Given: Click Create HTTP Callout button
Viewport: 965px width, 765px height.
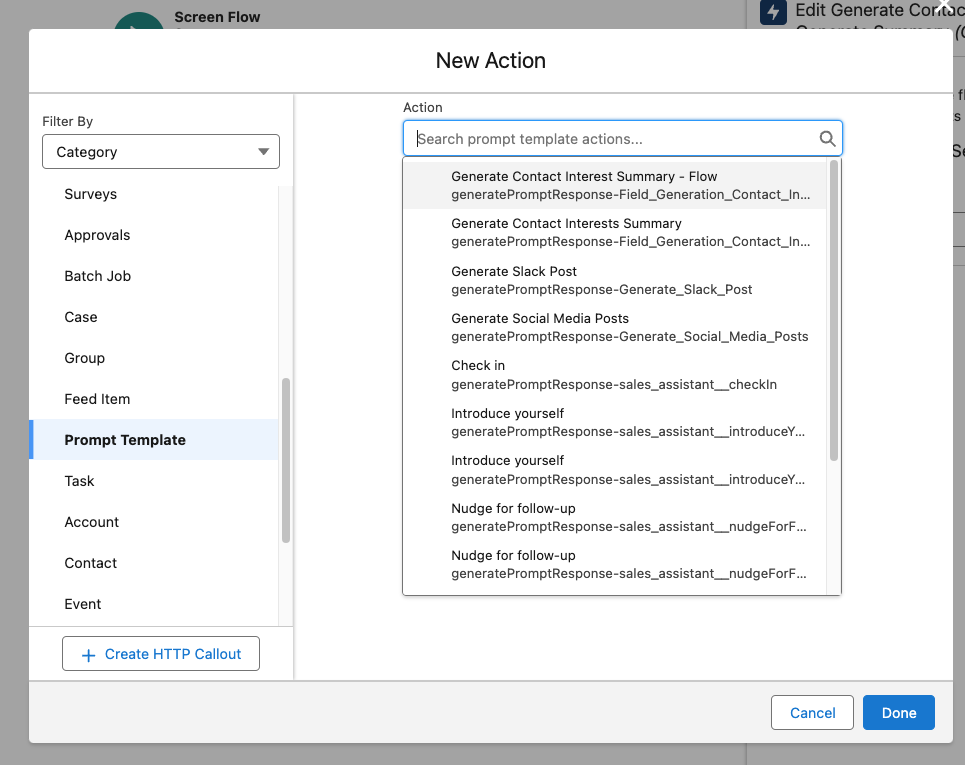Looking at the screenshot, I should click(161, 654).
